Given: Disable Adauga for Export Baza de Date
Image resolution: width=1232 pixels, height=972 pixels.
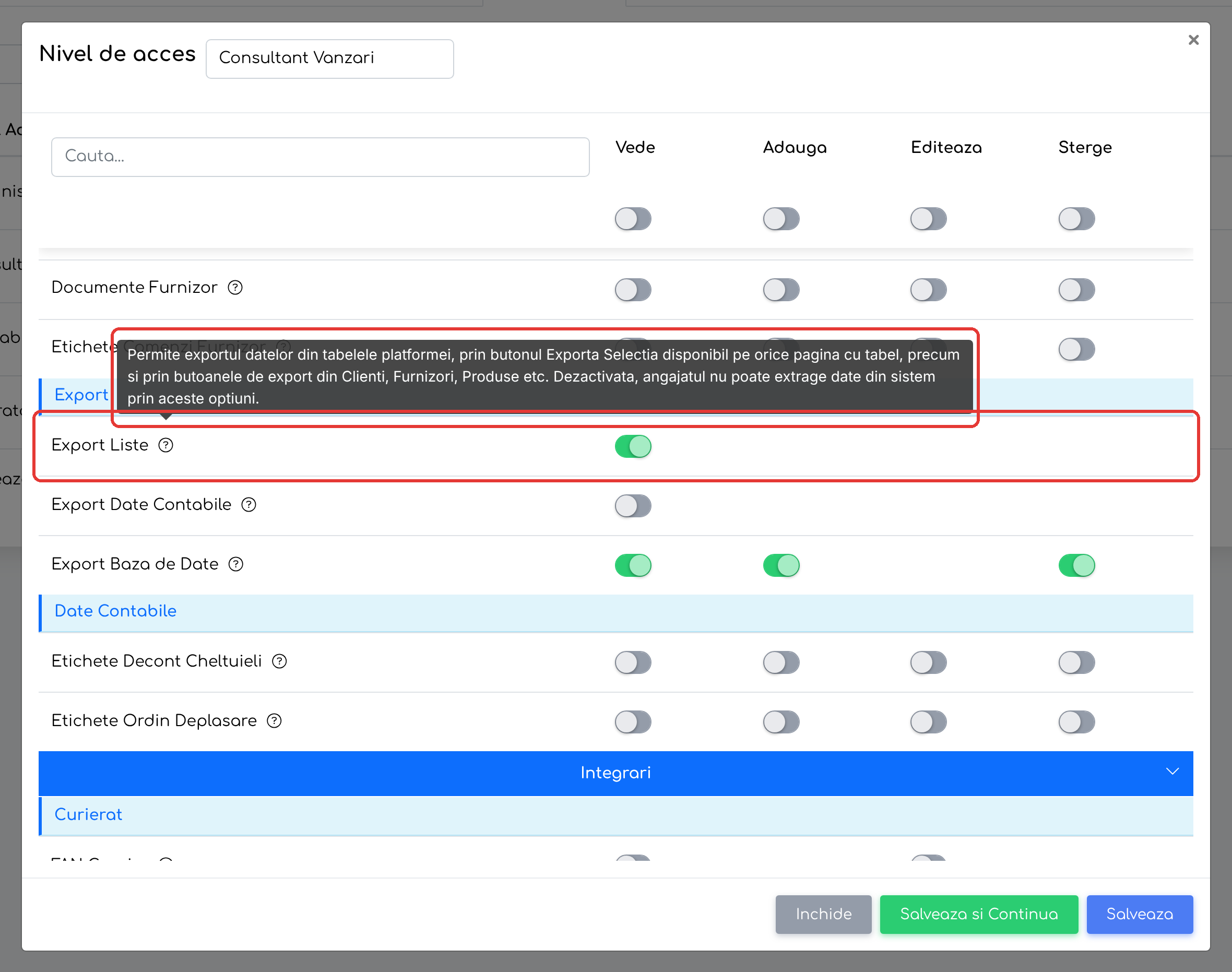Looking at the screenshot, I should click(x=781, y=565).
